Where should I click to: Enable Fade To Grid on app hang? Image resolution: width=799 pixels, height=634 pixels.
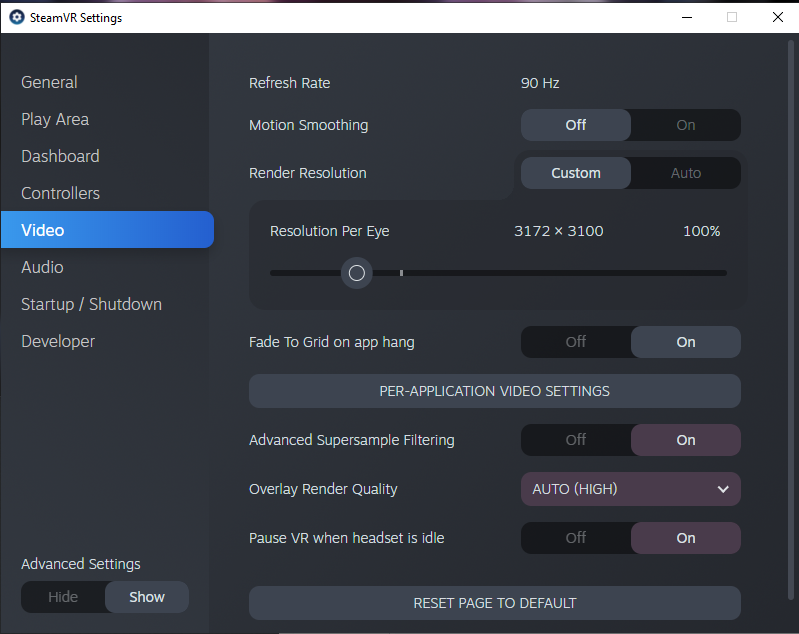[x=686, y=342]
